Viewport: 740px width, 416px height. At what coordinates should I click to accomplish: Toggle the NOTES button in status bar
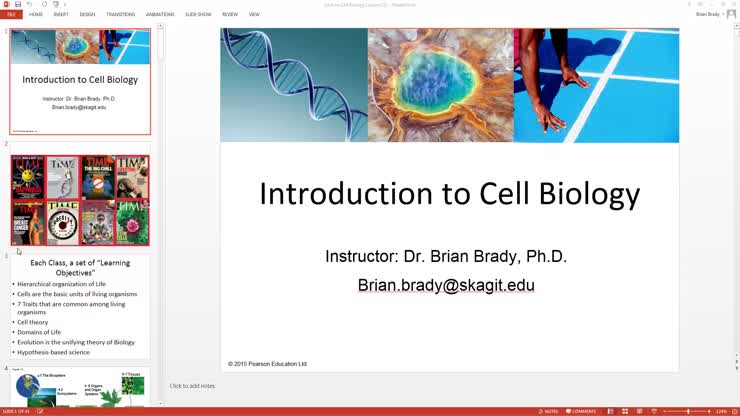click(548, 411)
